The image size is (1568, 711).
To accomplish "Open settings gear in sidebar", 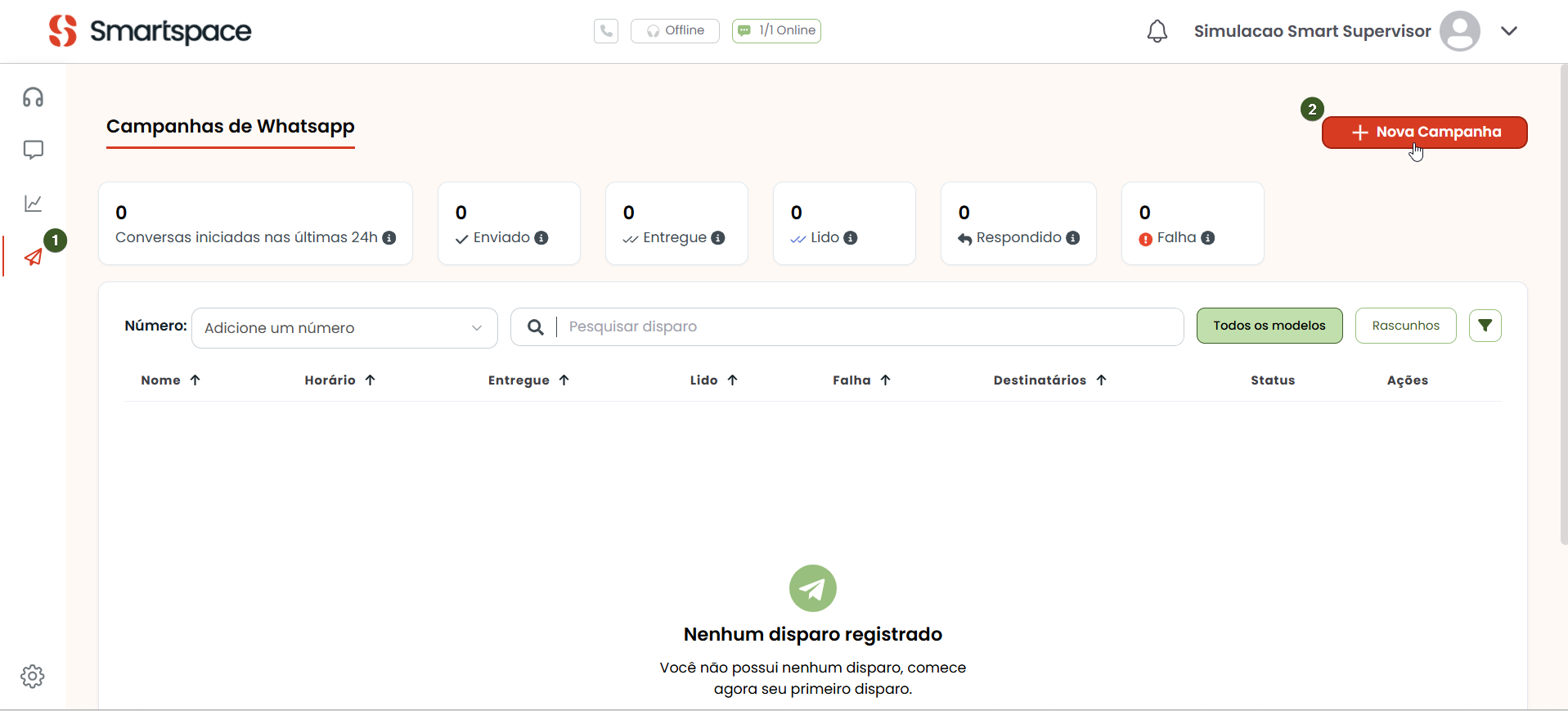I will point(33,676).
